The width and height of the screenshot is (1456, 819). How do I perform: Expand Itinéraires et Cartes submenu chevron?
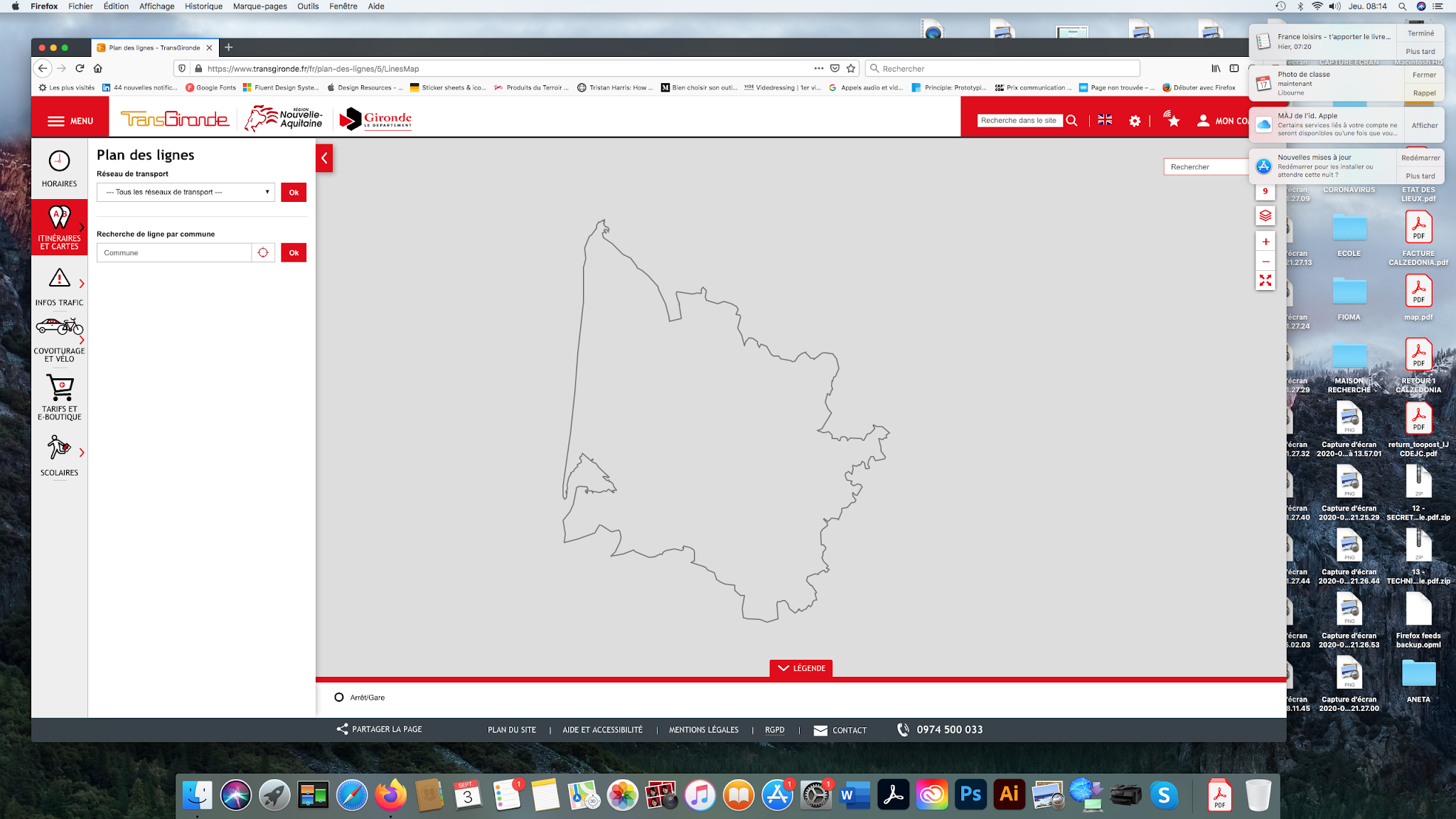tap(82, 227)
